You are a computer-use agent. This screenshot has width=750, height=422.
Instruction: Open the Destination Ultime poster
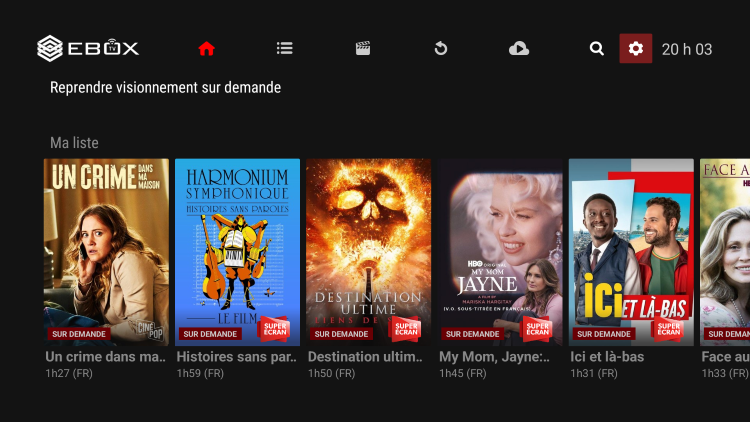point(368,251)
